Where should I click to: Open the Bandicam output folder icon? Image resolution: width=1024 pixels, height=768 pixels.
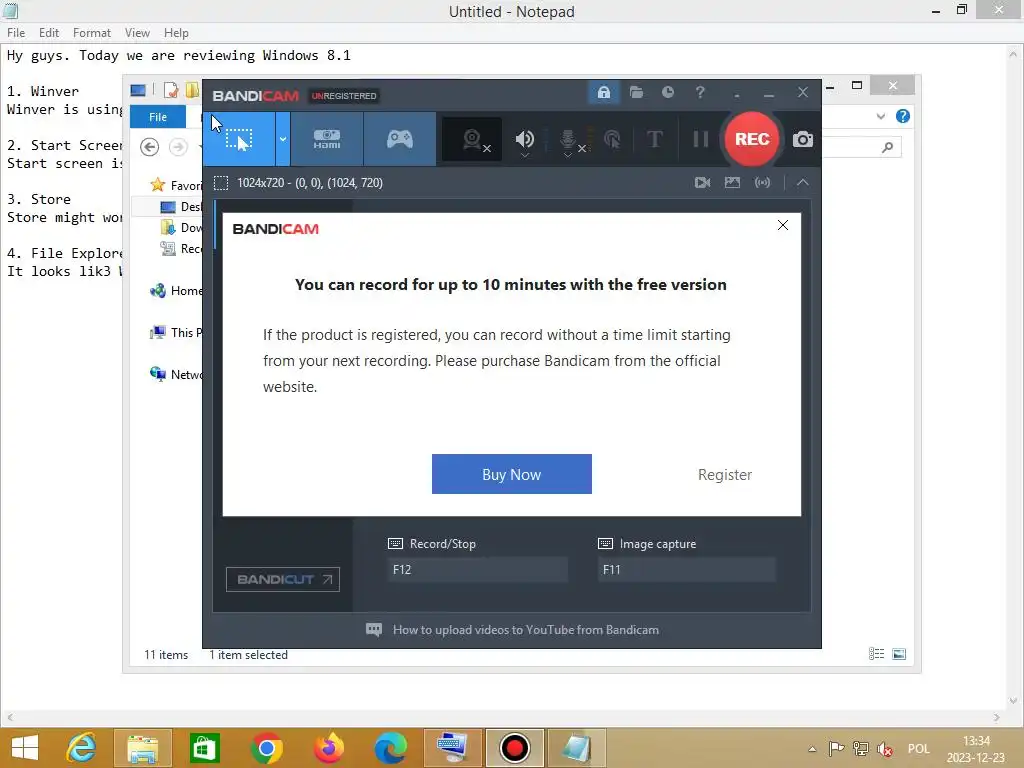pos(636,92)
